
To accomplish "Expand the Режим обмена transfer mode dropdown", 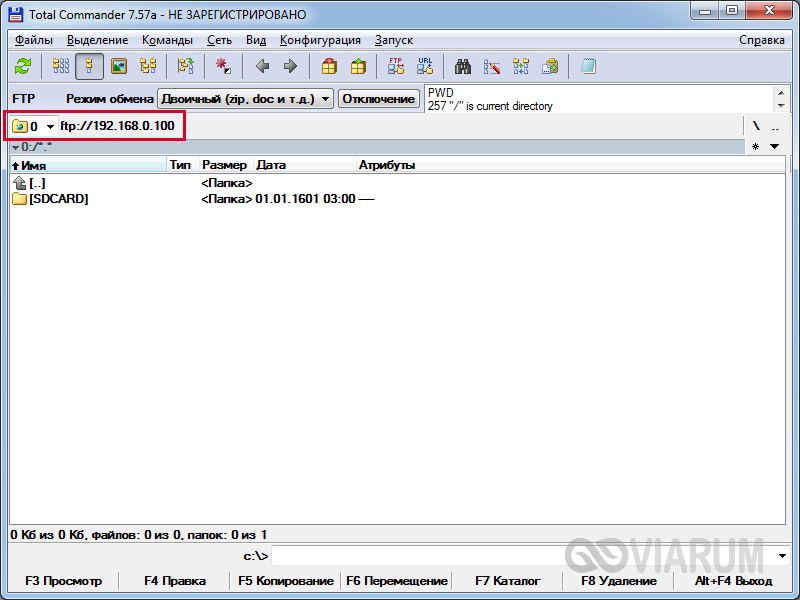I will 245,98.
